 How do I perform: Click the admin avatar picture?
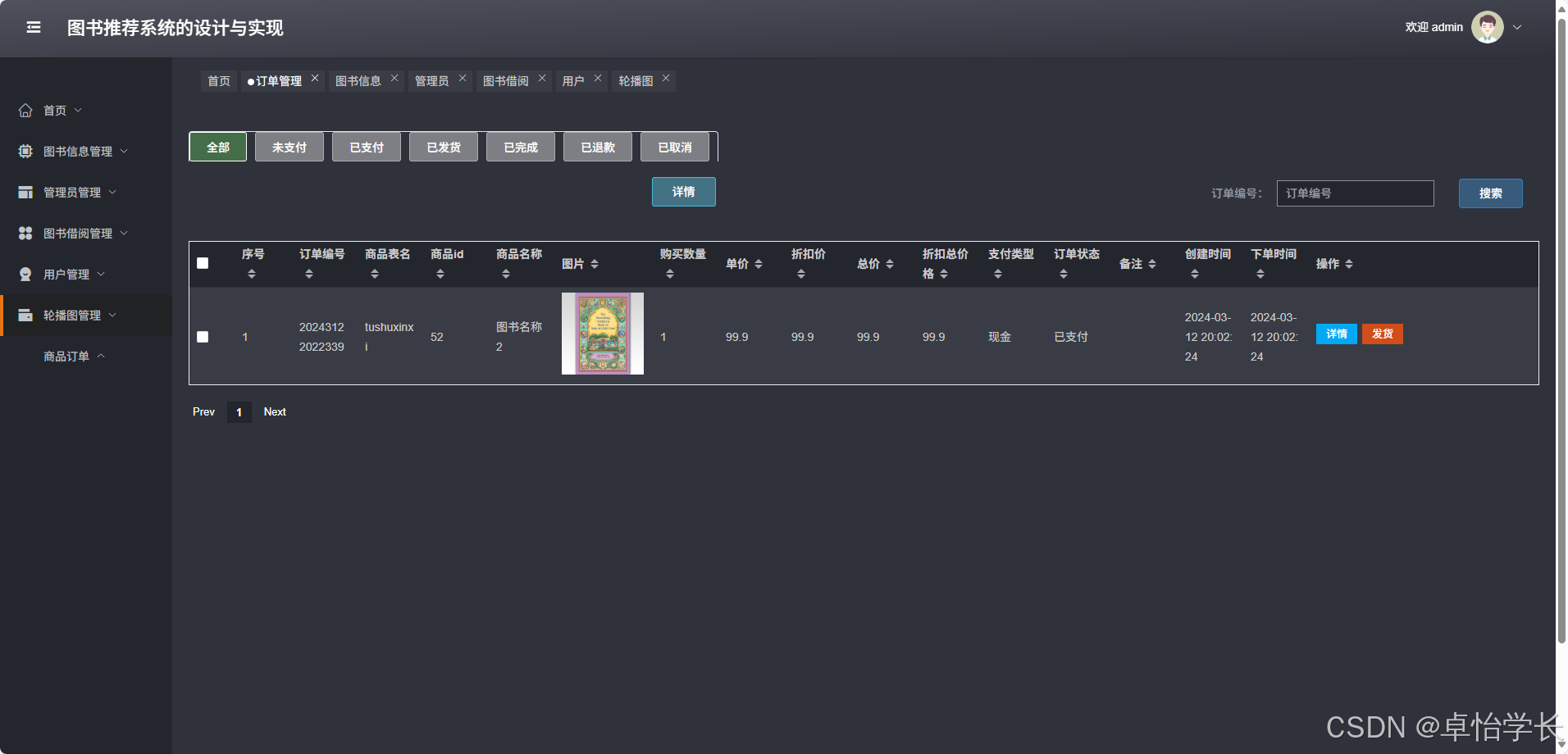1487,27
